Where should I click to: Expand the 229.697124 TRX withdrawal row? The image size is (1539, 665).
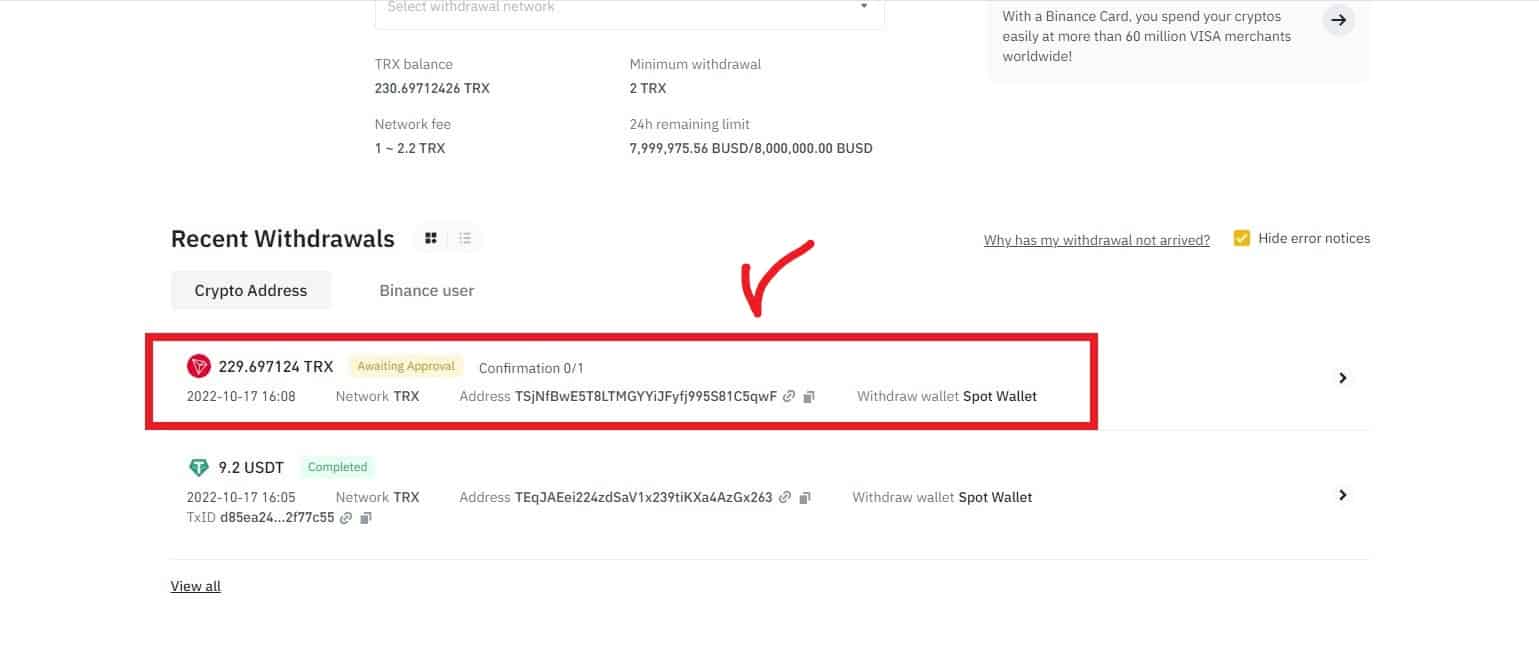tap(1343, 378)
